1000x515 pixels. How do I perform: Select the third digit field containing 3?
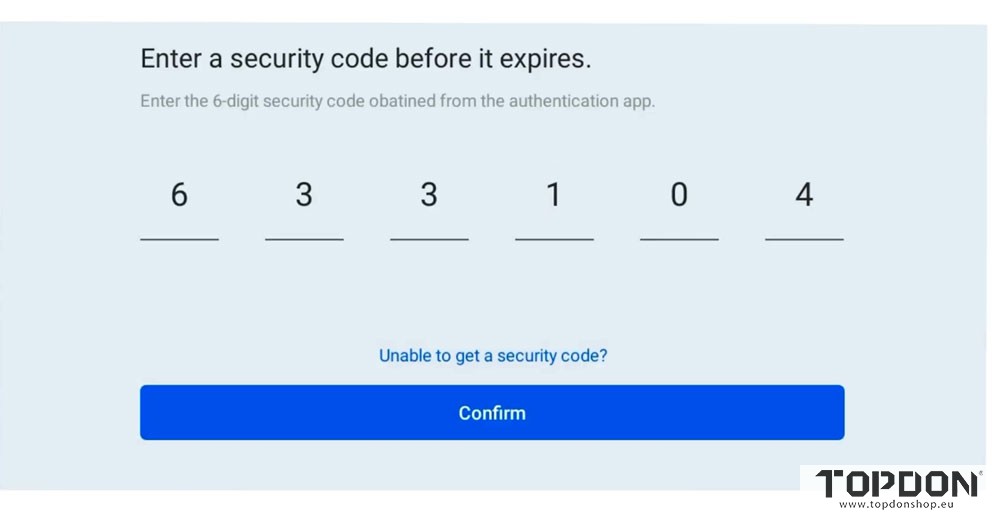(429, 195)
